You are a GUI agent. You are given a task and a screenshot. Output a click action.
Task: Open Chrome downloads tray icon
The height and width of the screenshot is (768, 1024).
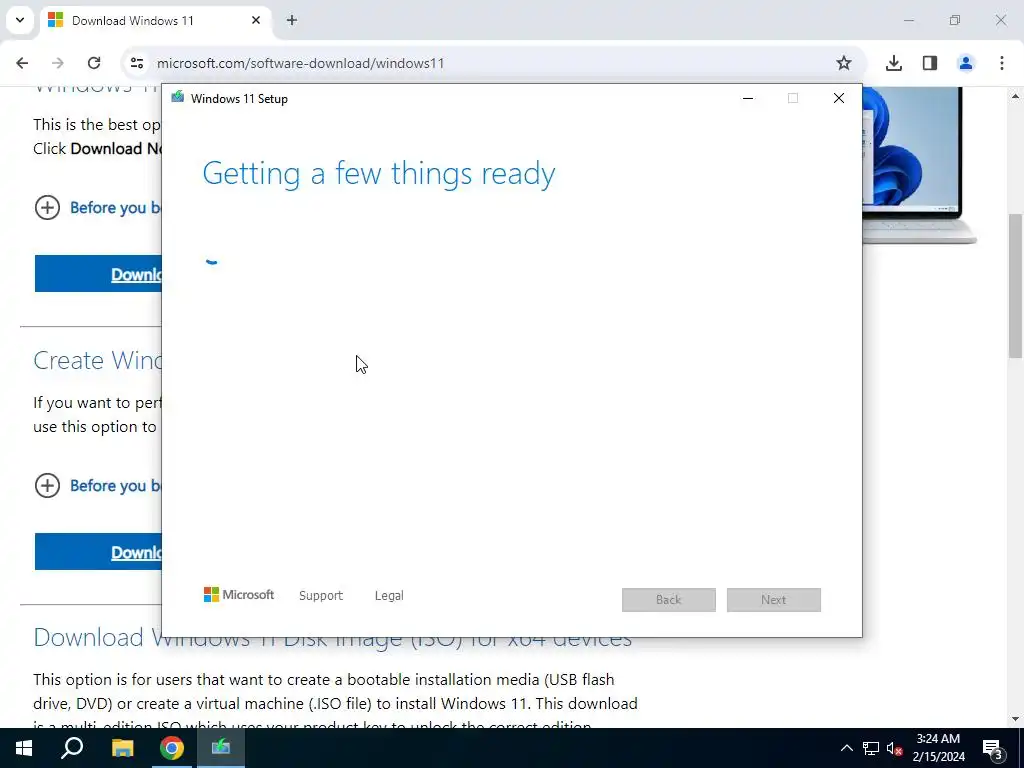(x=893, y=63)
